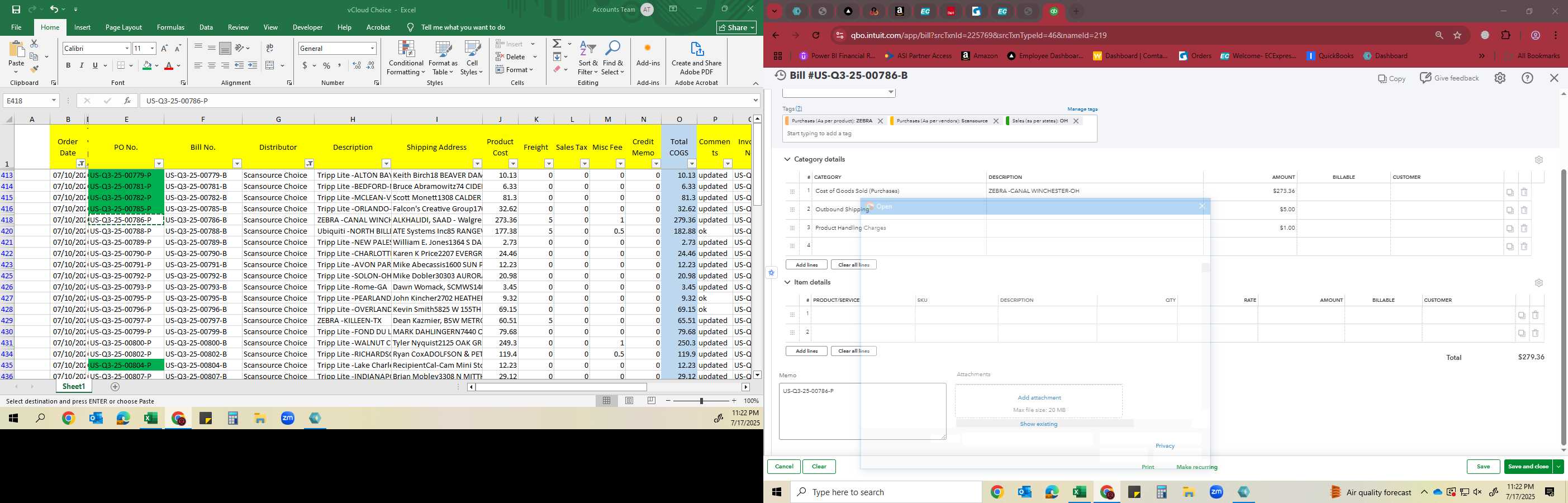This screenshot has width=1568, height=503.
Task: Open the PO No. column filter dropdown
Action: 159,163
